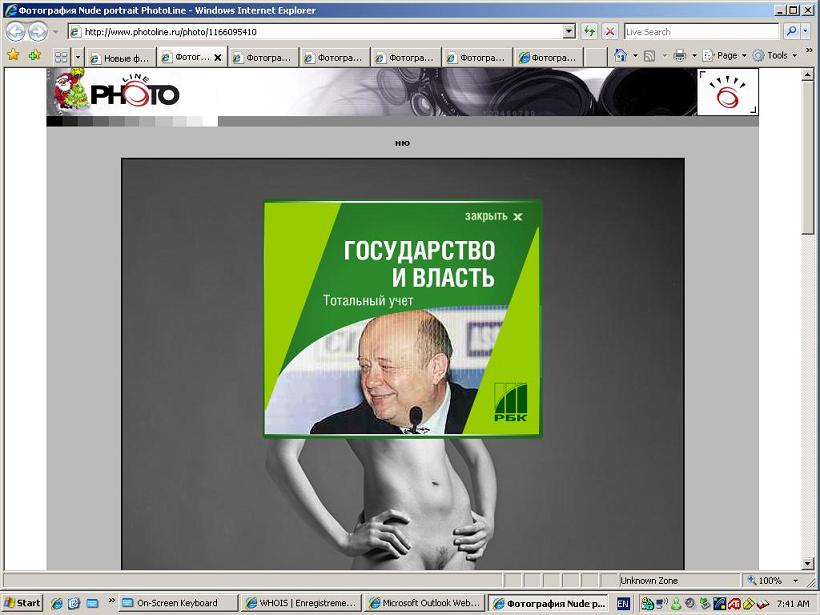
Task: Click the Refresh page icon
Action: [590, 32]
